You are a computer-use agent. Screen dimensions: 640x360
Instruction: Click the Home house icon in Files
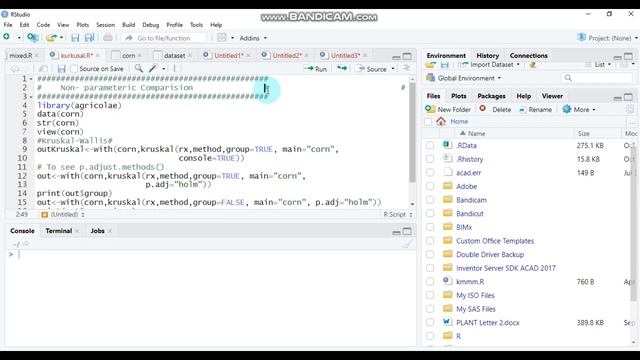(441, 121)
